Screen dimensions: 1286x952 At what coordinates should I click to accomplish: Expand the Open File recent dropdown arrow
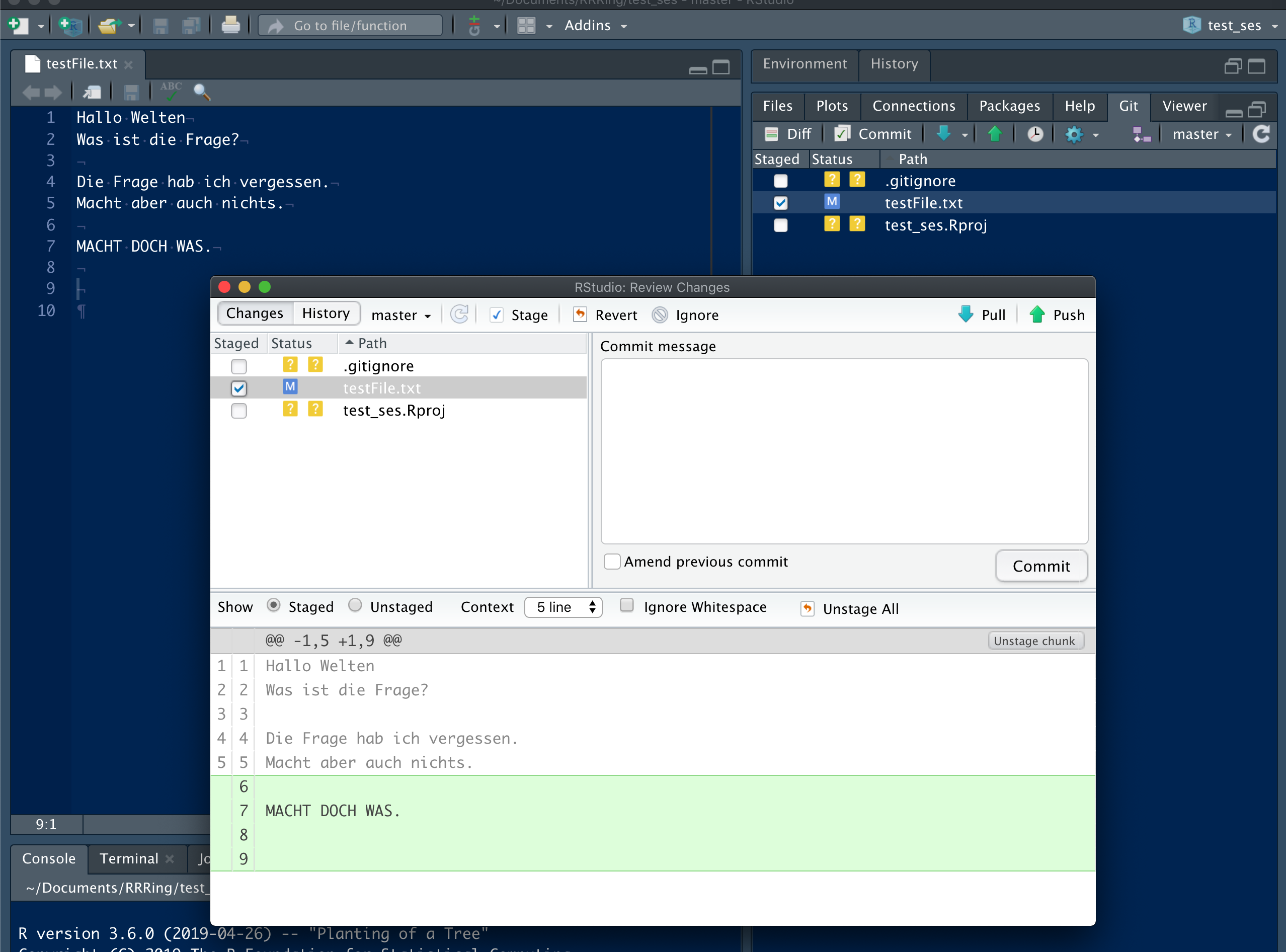tap(131, 27)
